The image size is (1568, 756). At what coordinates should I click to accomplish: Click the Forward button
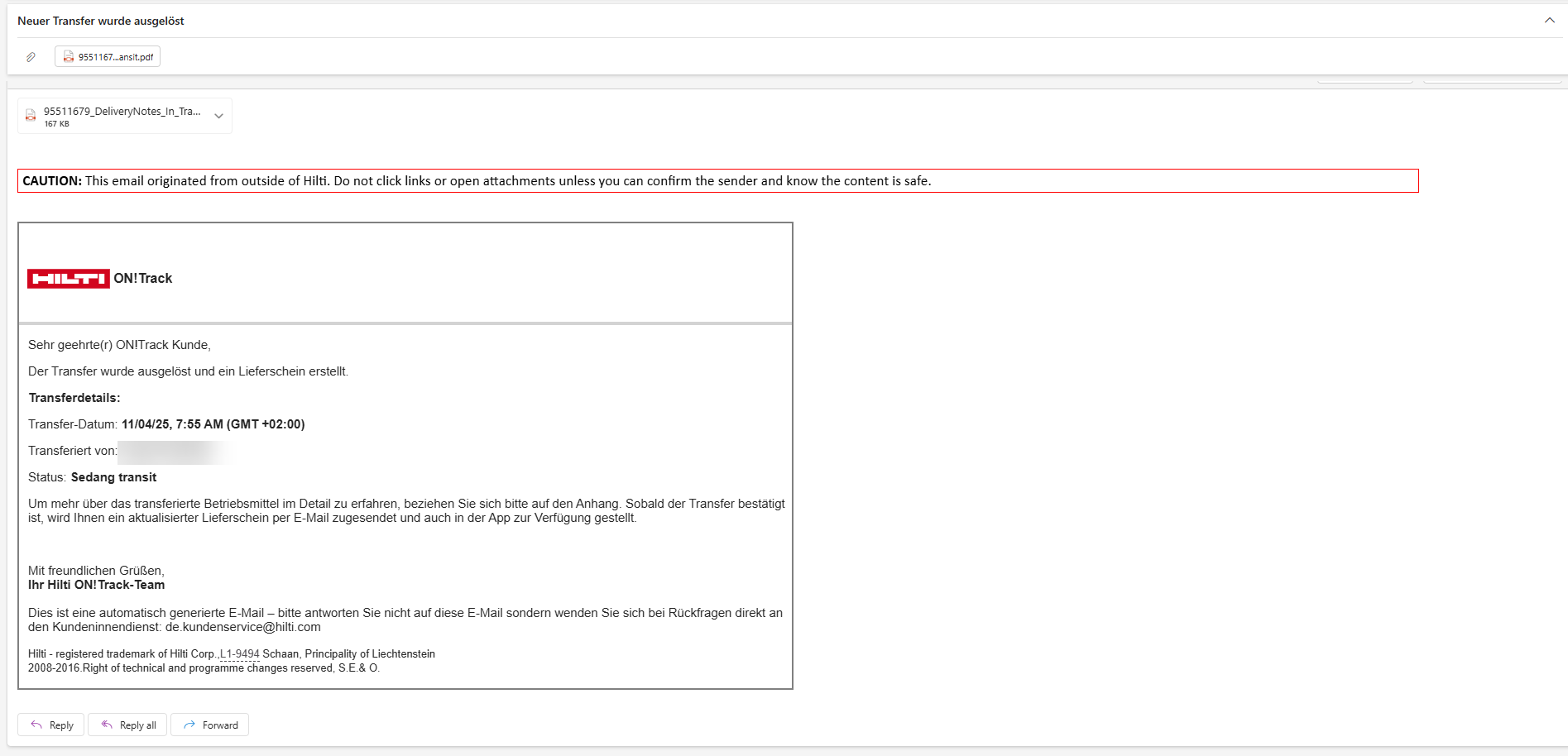point(209,725)
